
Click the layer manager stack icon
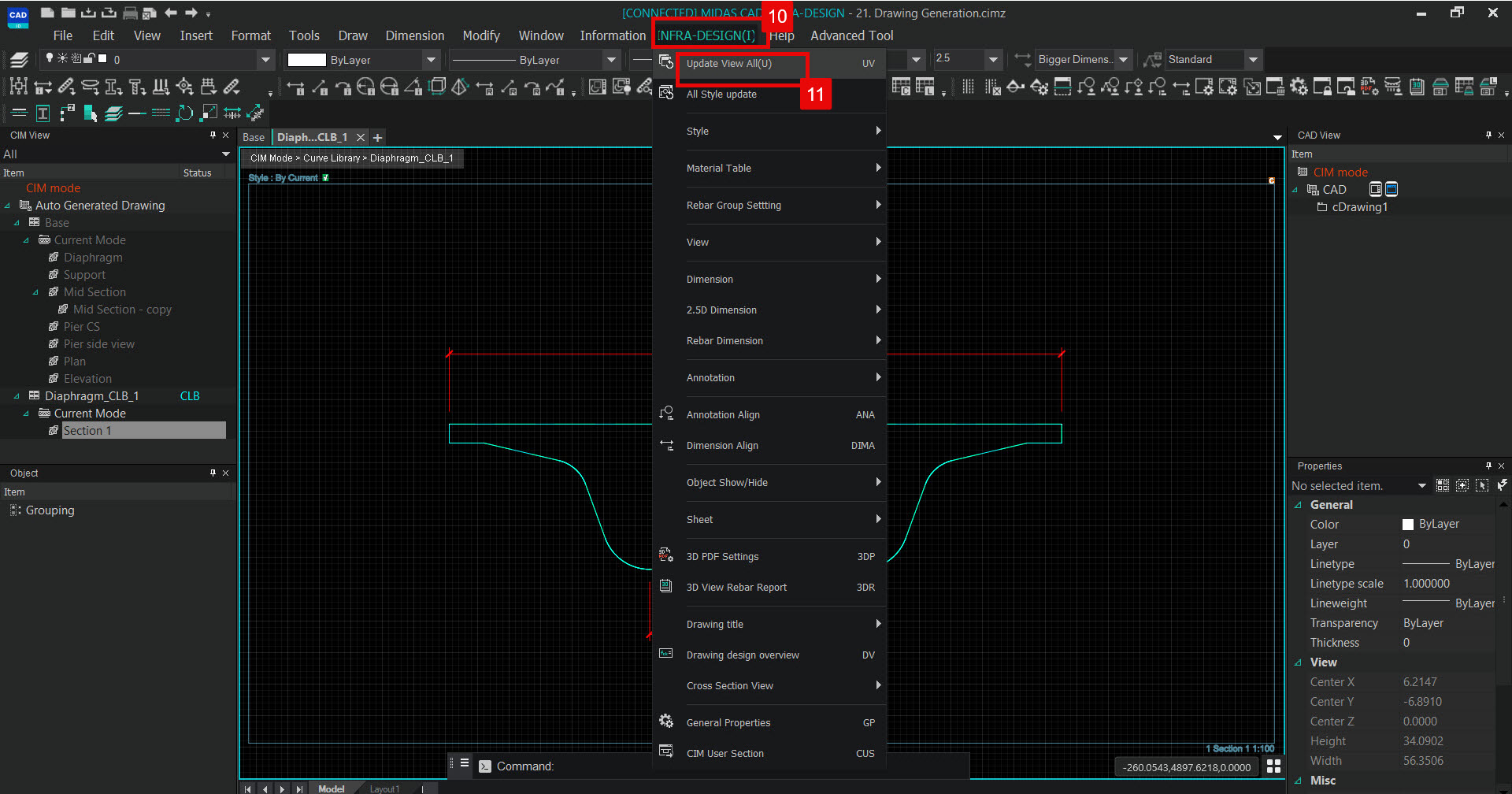[19, 60]
